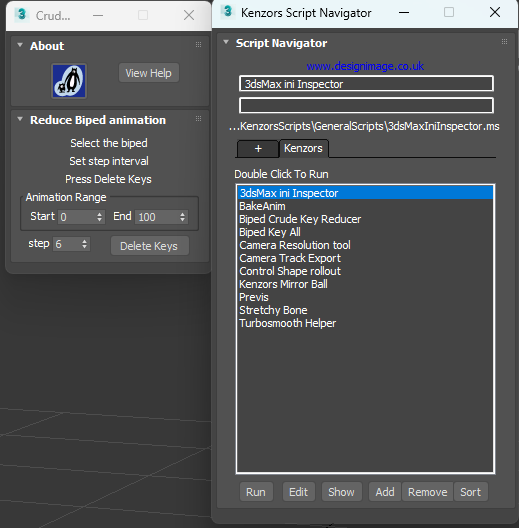Grab the About rollout drag handle
The height and width of the screenshot is (528, 519).
(x=198, y=44)
